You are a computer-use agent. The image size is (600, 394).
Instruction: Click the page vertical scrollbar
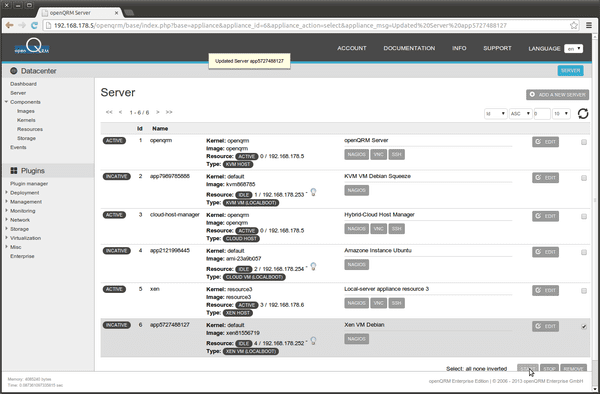pos(595,199)
